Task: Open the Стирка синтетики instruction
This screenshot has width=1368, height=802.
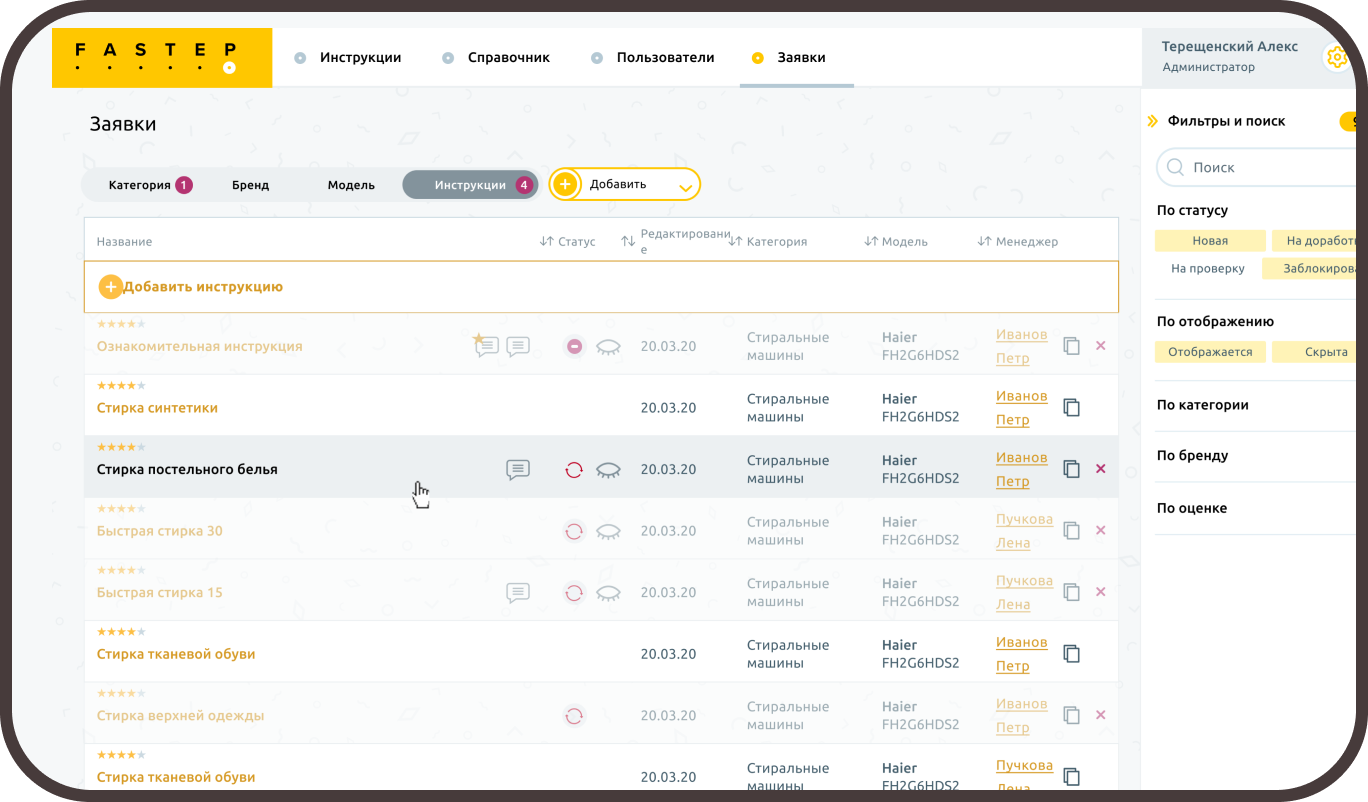Action: (157, 408)
